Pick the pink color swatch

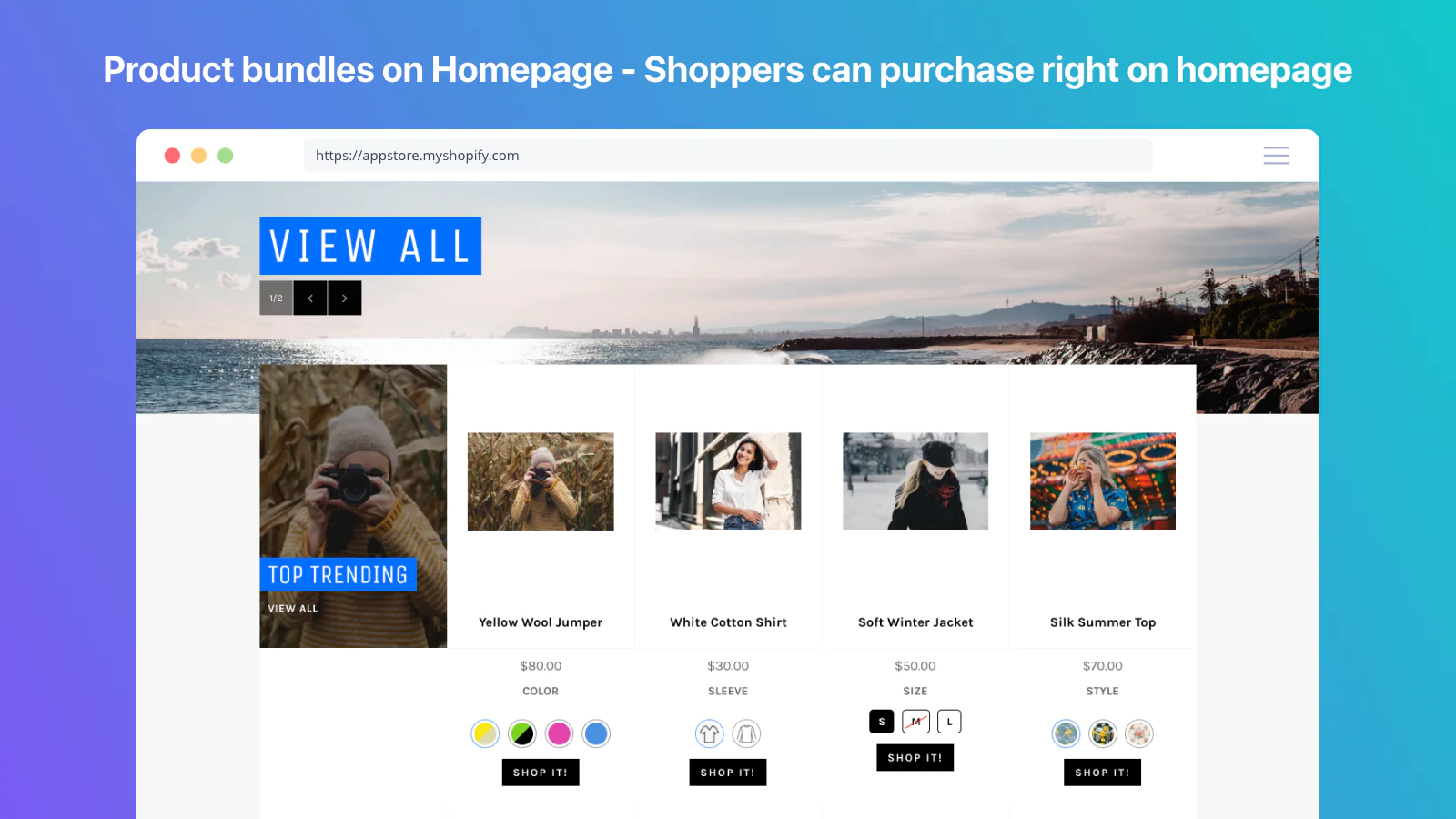559,733
